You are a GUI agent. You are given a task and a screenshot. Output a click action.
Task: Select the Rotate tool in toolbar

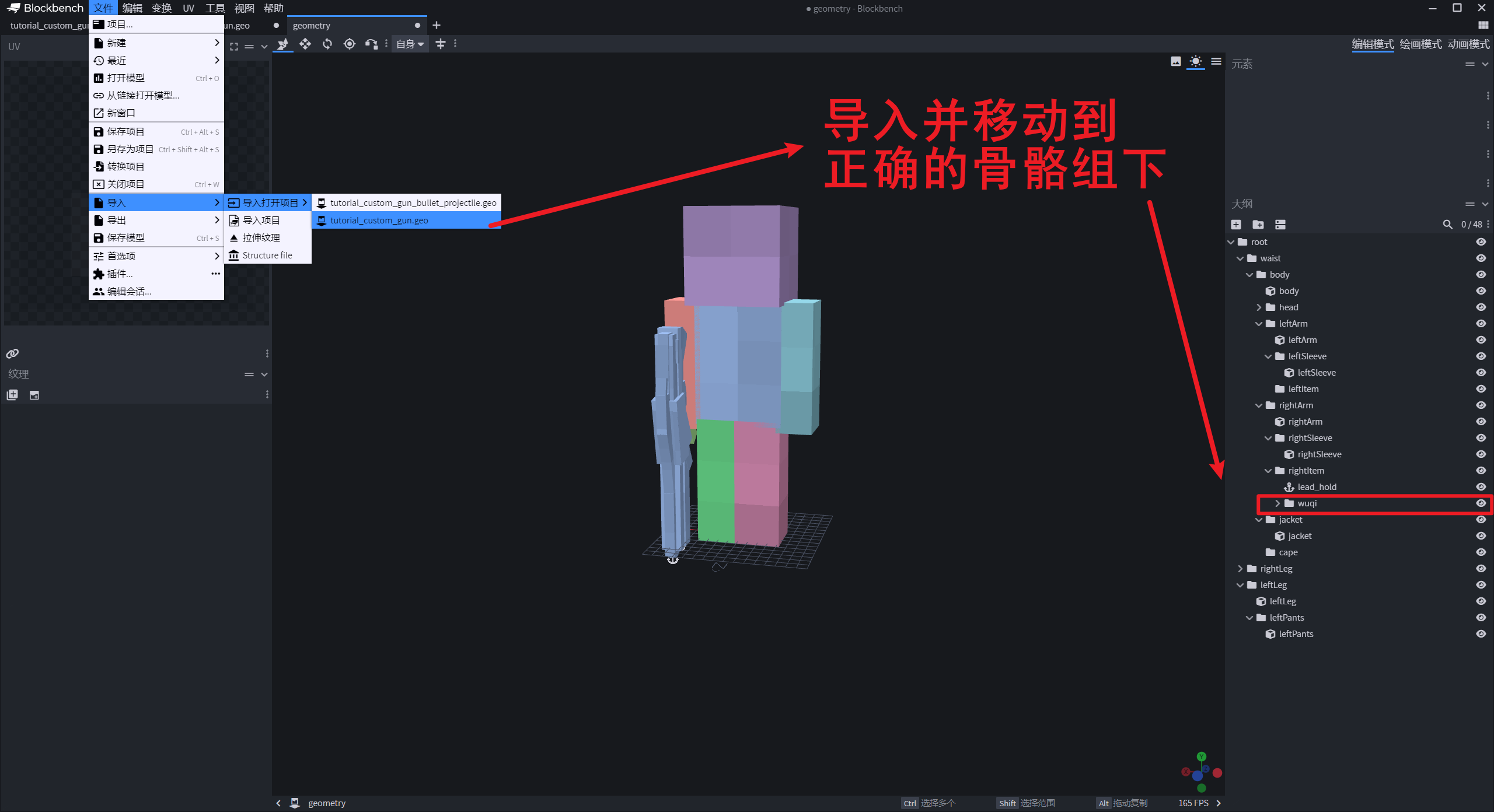tap(327, 44)
